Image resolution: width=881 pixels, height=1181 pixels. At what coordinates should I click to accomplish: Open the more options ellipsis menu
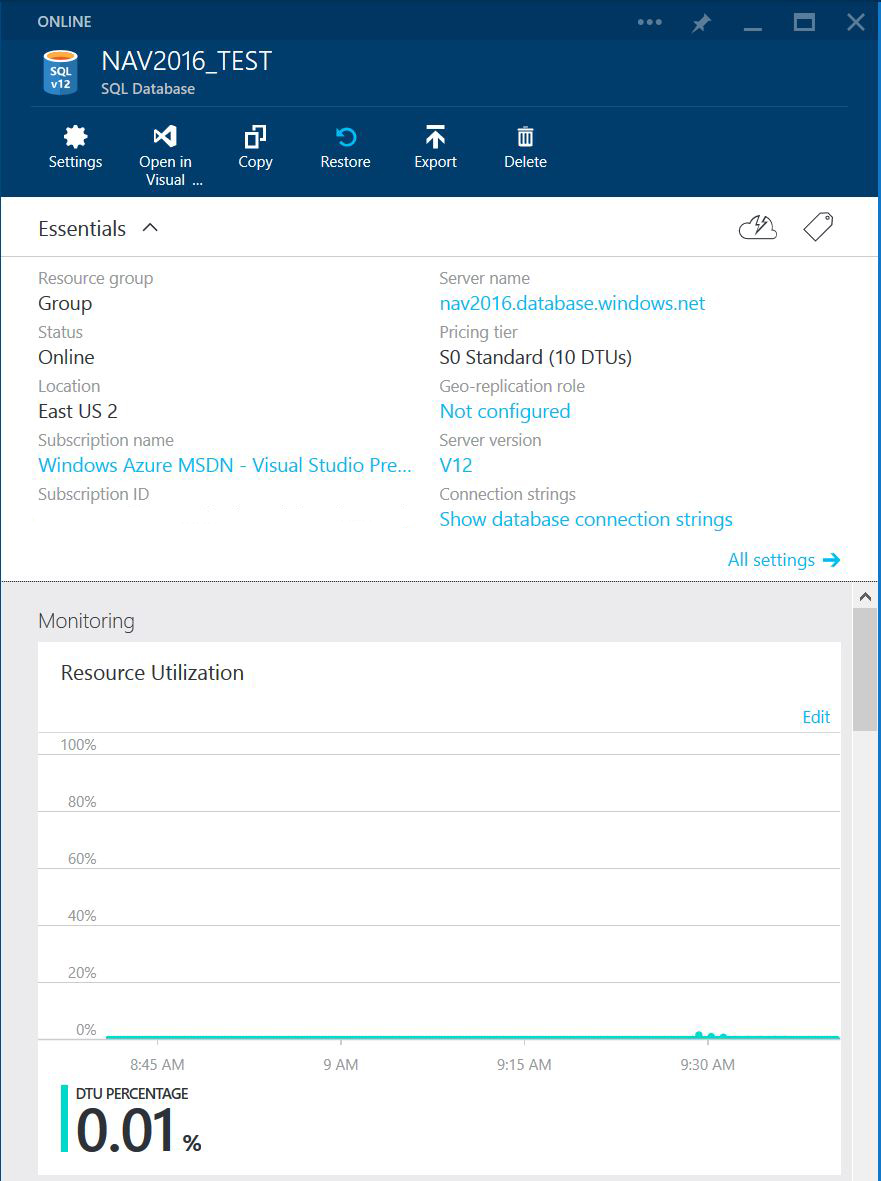coord(650,22)
